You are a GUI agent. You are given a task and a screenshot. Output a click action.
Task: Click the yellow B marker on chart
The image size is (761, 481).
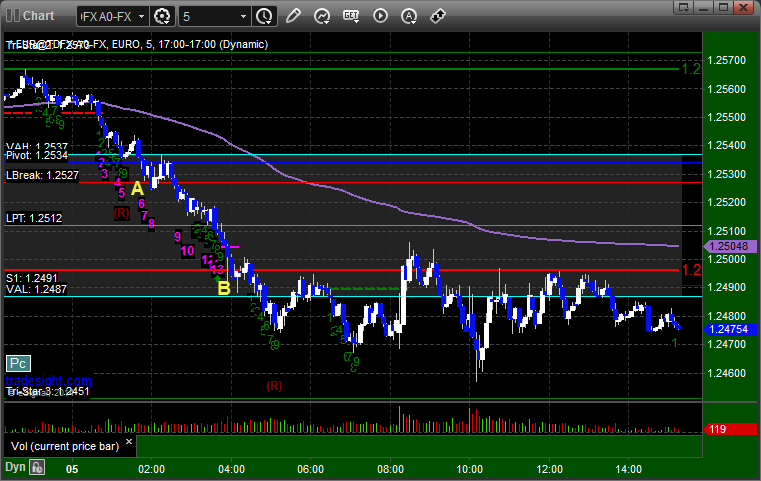pyautogui.click(x=223, y=288)
